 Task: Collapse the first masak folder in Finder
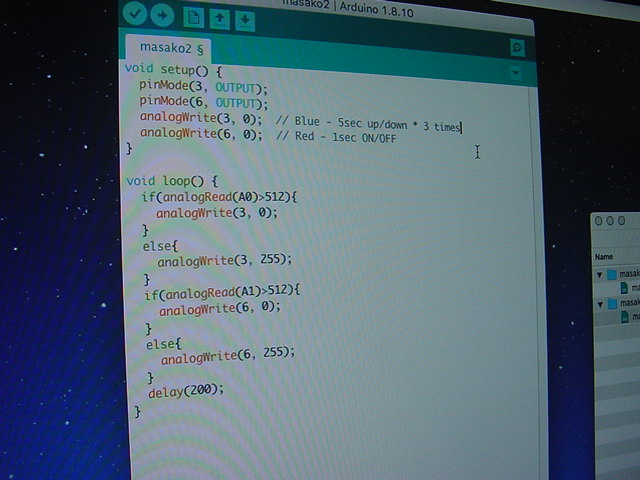pos(600,275)
